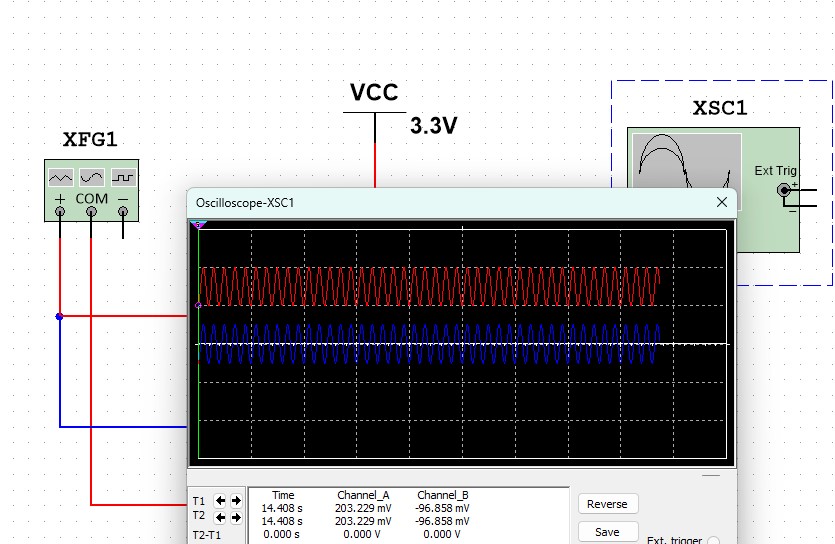835x544 pixels.
Task: Select the 3.3V value label
Action: tap(433, 126)
